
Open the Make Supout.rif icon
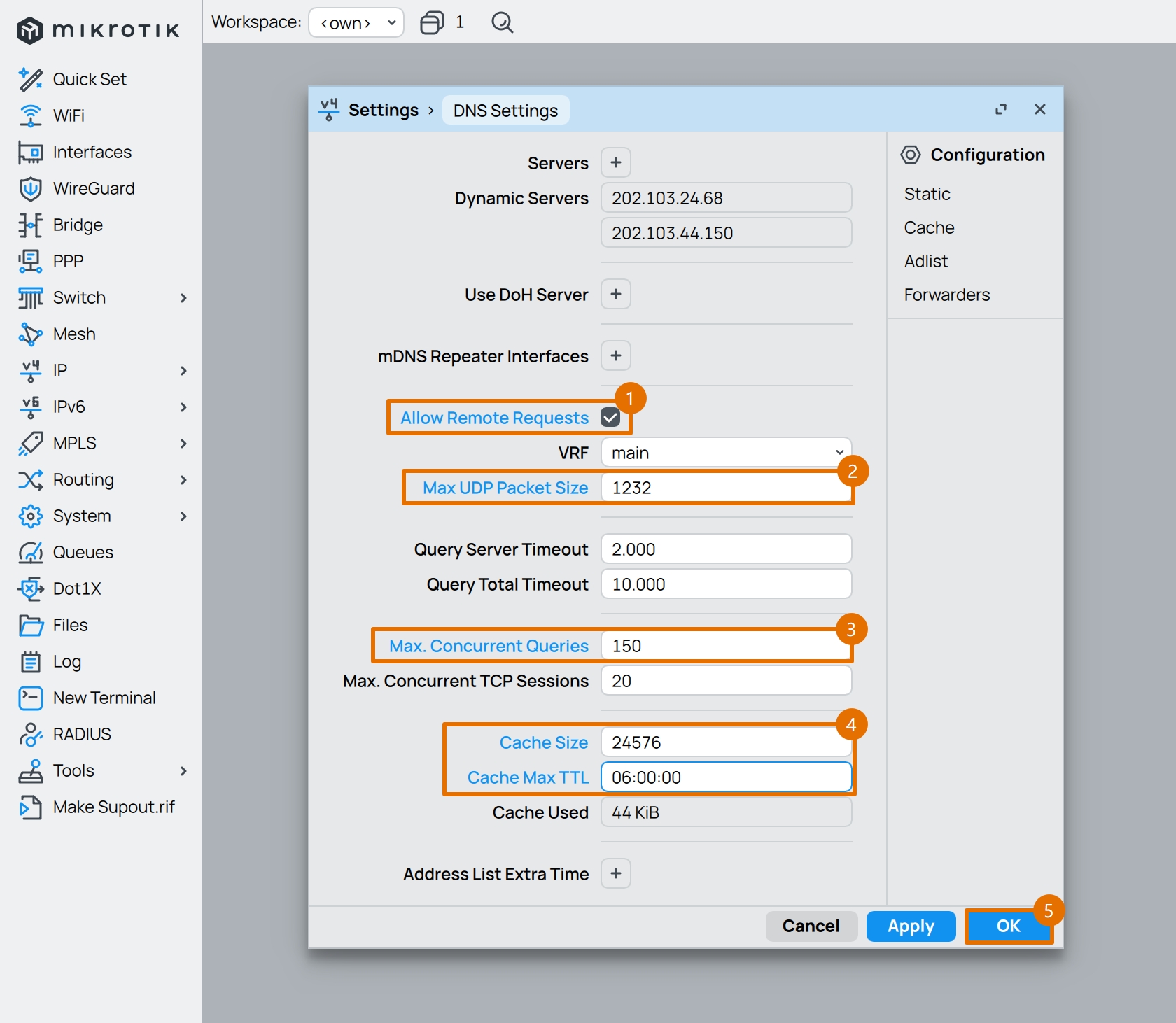(30, 807)
